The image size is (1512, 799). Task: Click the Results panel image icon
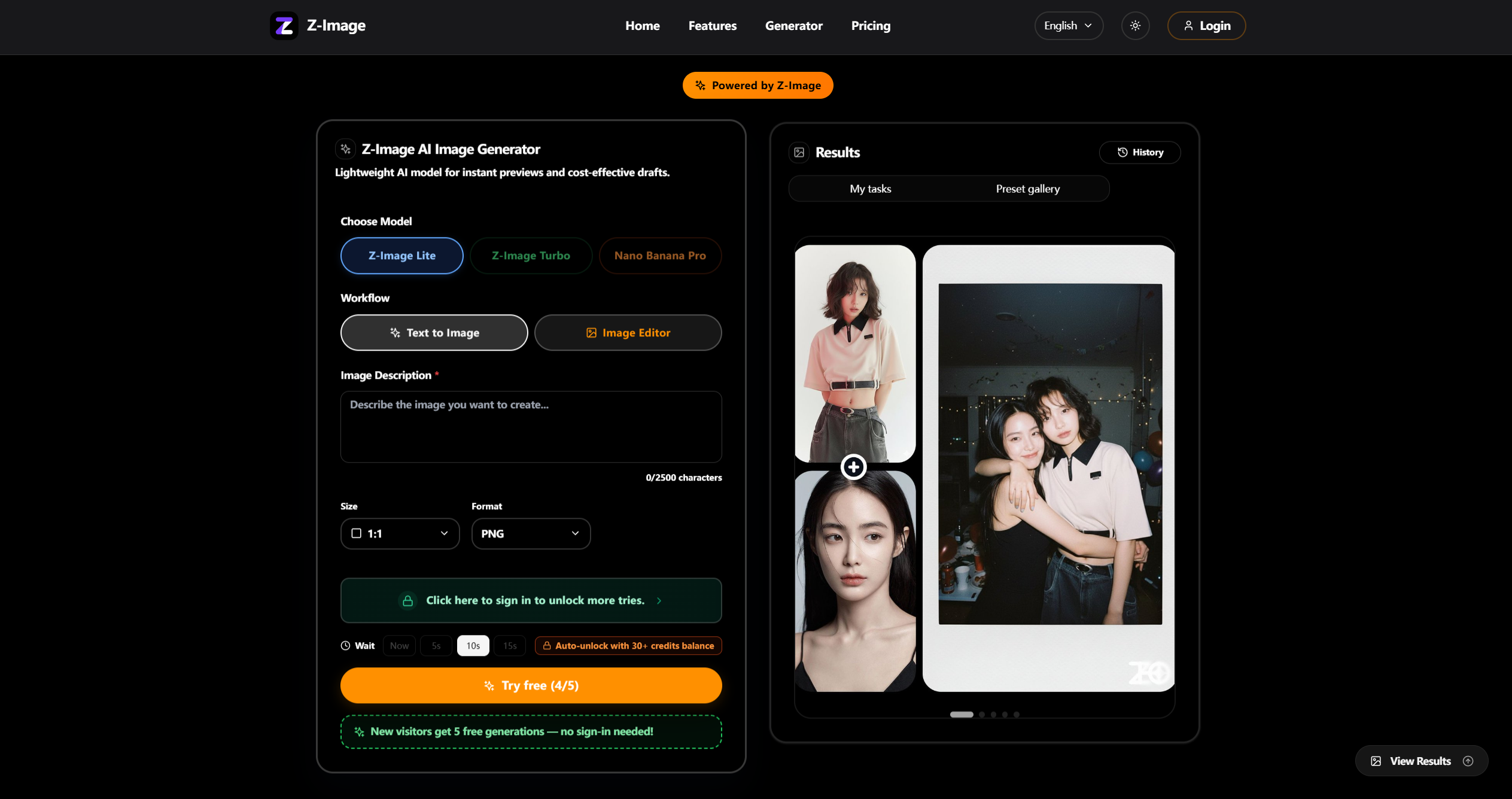pyautogui.click(x=799, y=153)
